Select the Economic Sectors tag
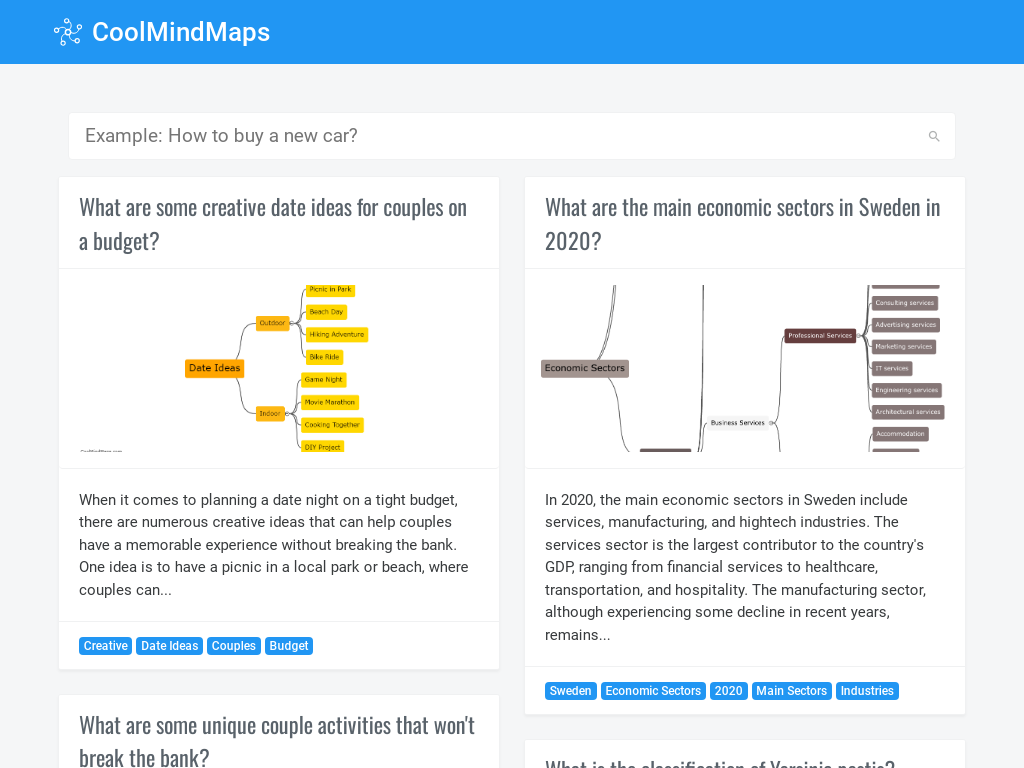 pos(653,691)
